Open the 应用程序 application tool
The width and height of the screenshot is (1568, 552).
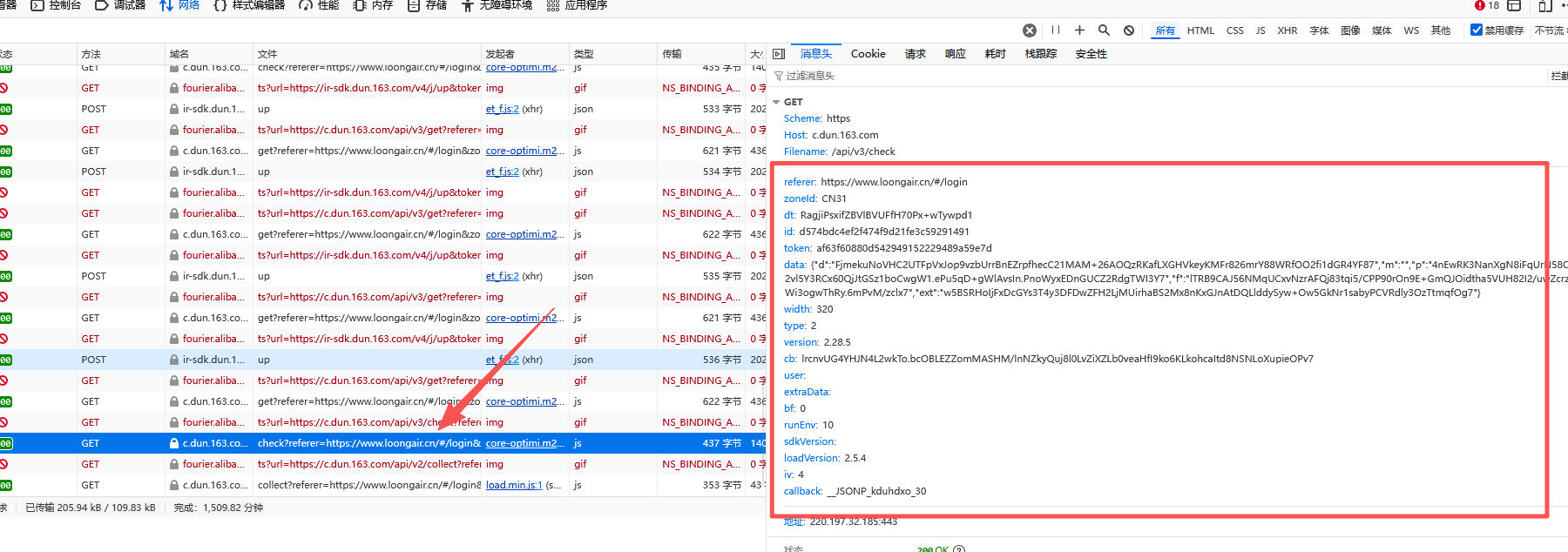(577, 5)
